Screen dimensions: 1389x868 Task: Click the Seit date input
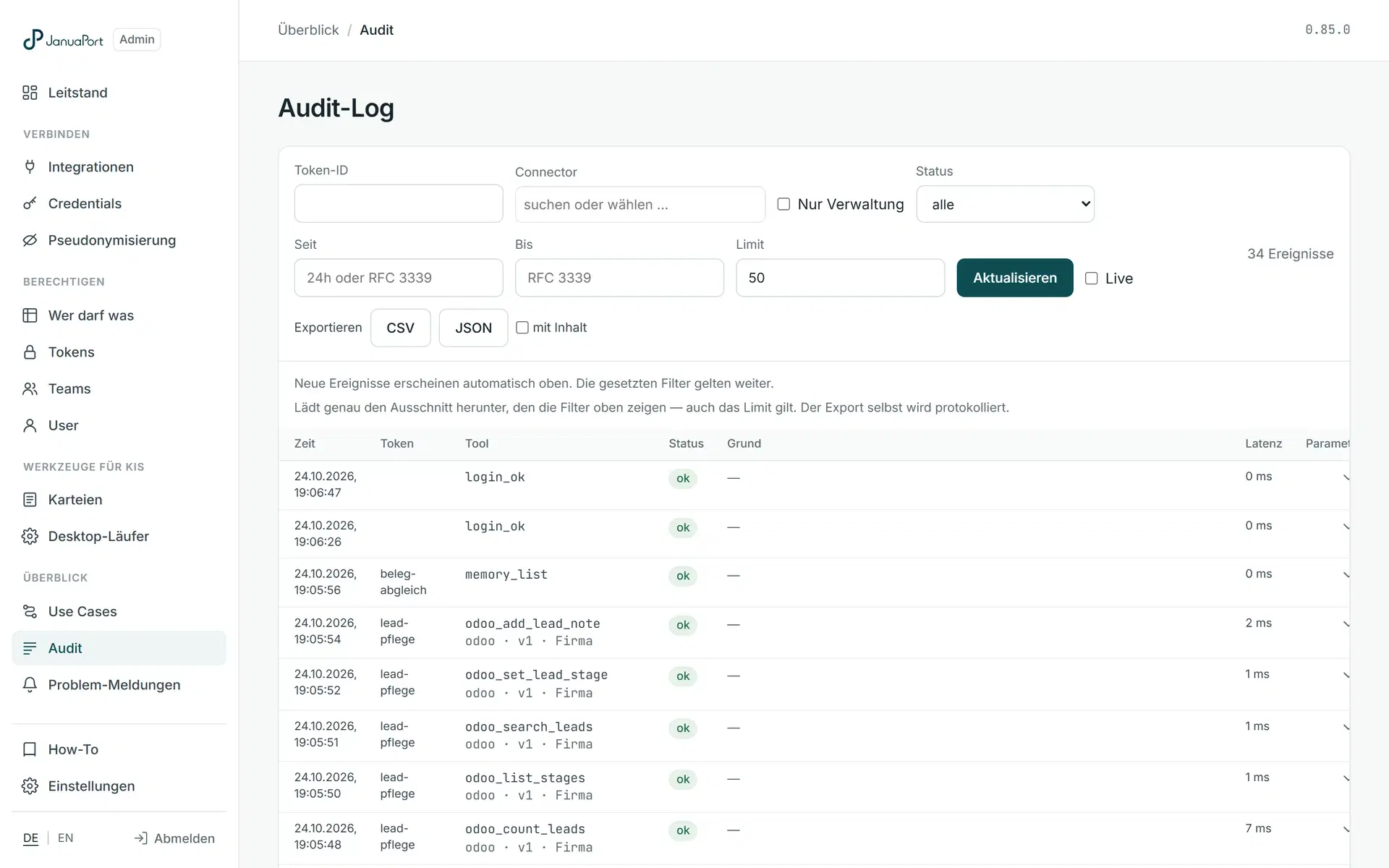click(x=399, y=278)
